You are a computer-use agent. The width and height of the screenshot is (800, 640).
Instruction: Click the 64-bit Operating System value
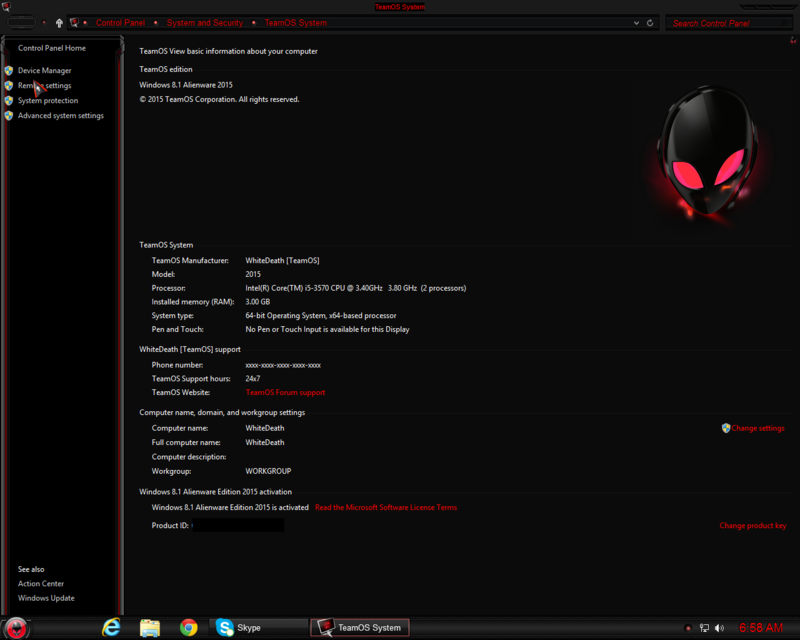click(321, 316)
